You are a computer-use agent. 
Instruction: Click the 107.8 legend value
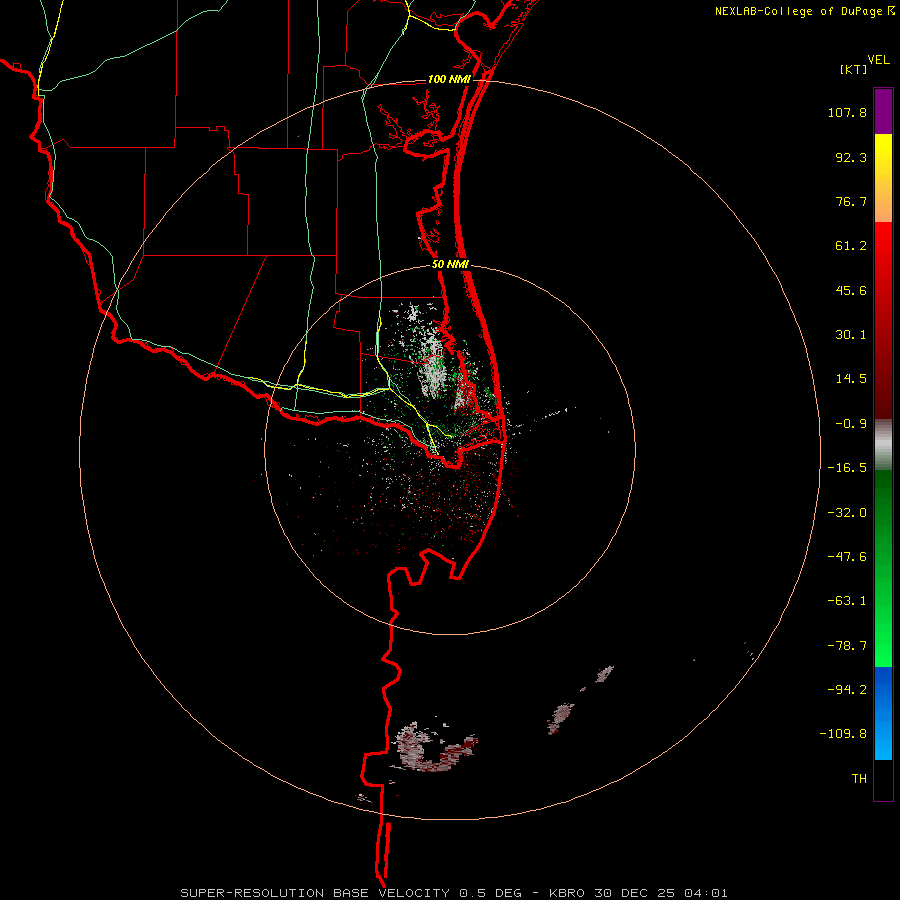tap(847, 112)
